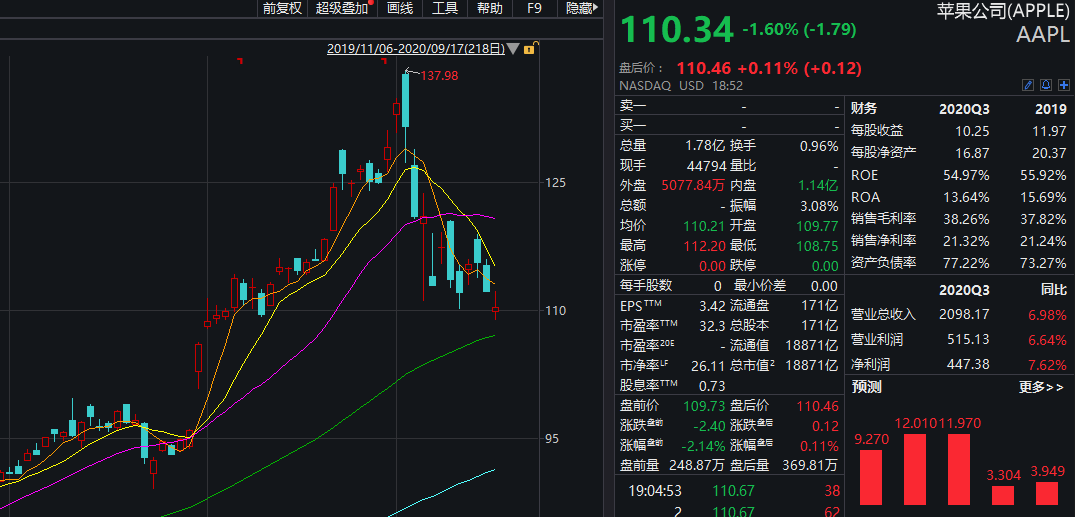Click the 开盘 value 109.77
Screen dimensions: 1075x517
(x=819, y=226)
